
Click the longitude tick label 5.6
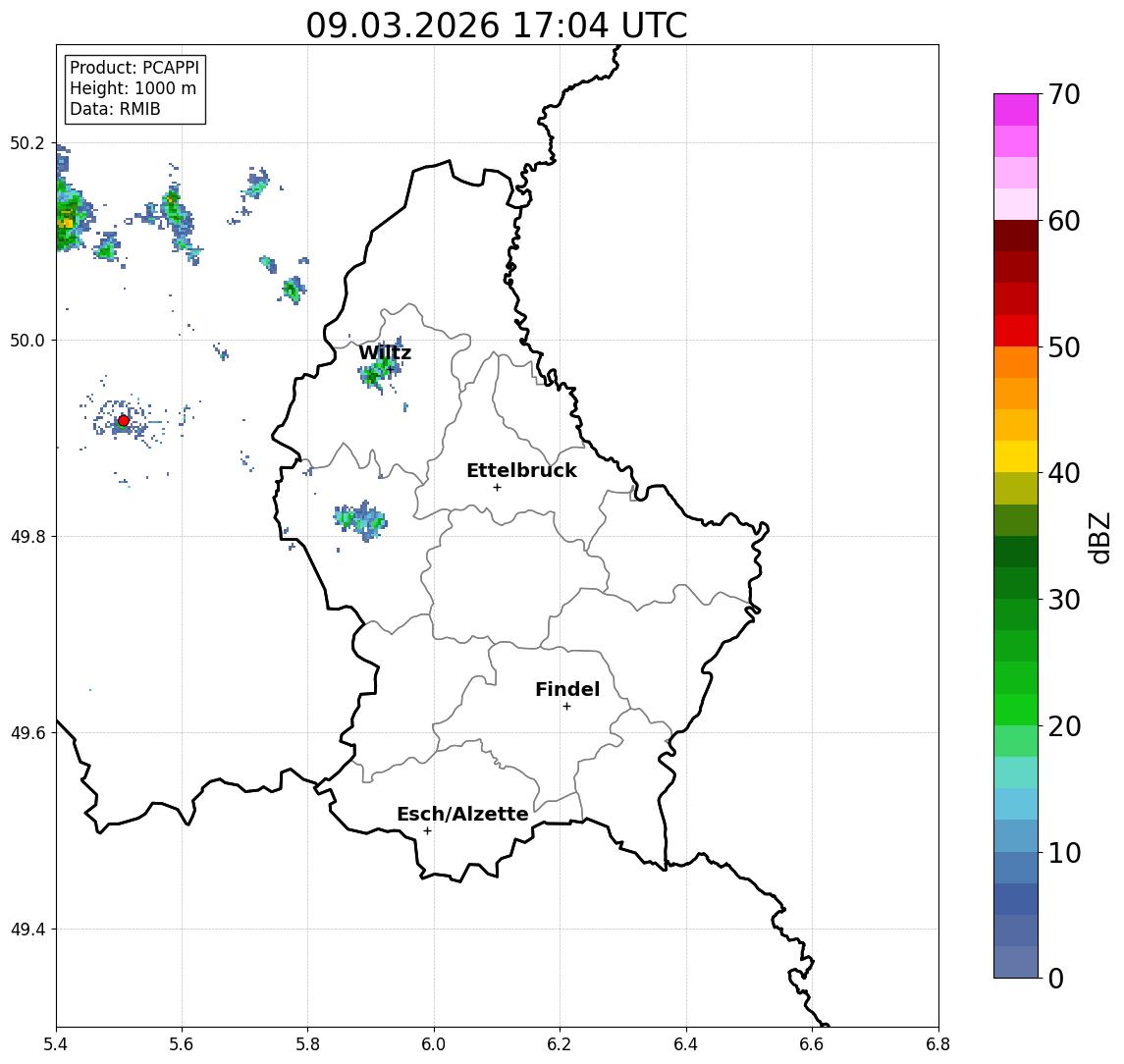pos(182,1044)
